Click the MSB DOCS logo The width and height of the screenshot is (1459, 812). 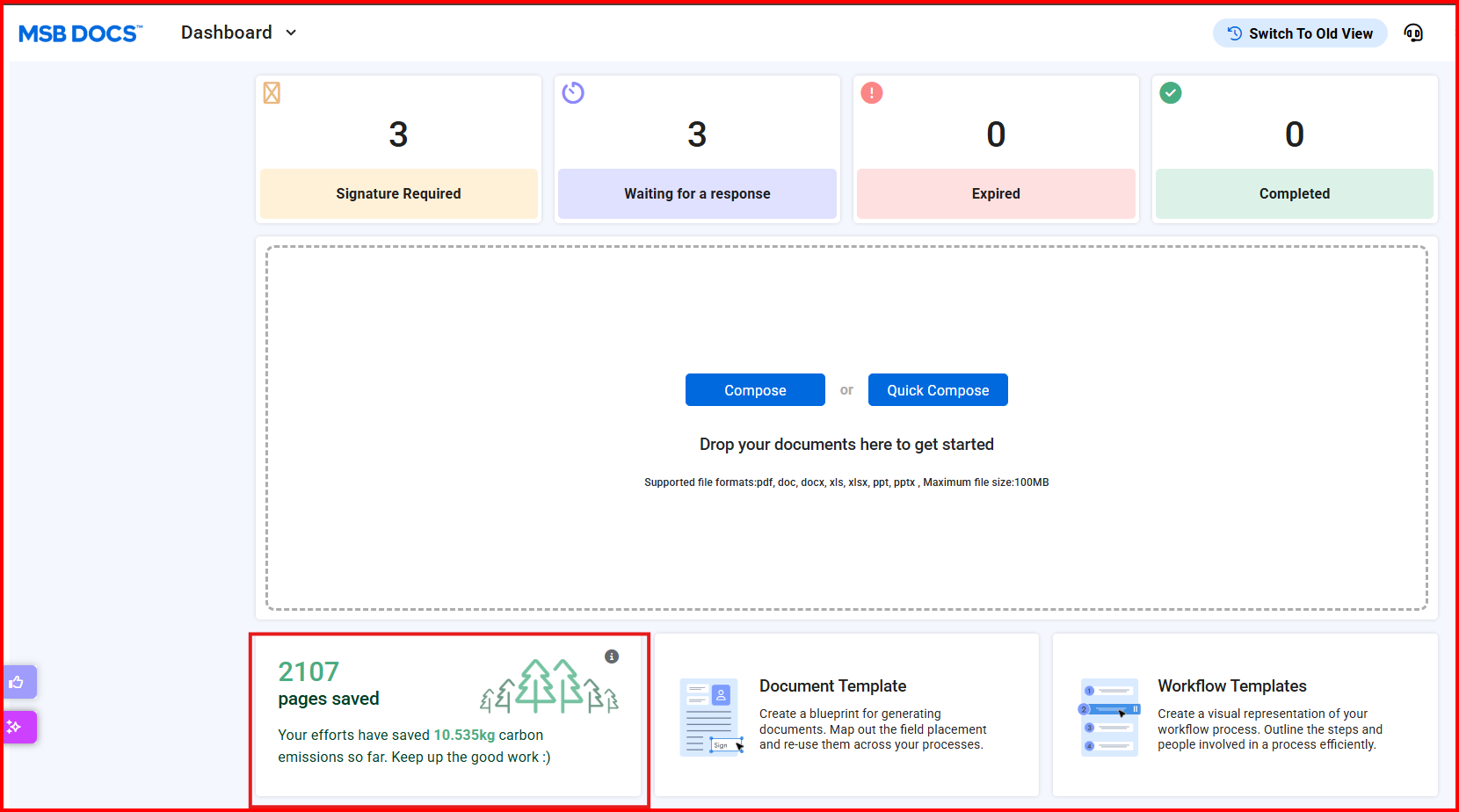point(80,33)
